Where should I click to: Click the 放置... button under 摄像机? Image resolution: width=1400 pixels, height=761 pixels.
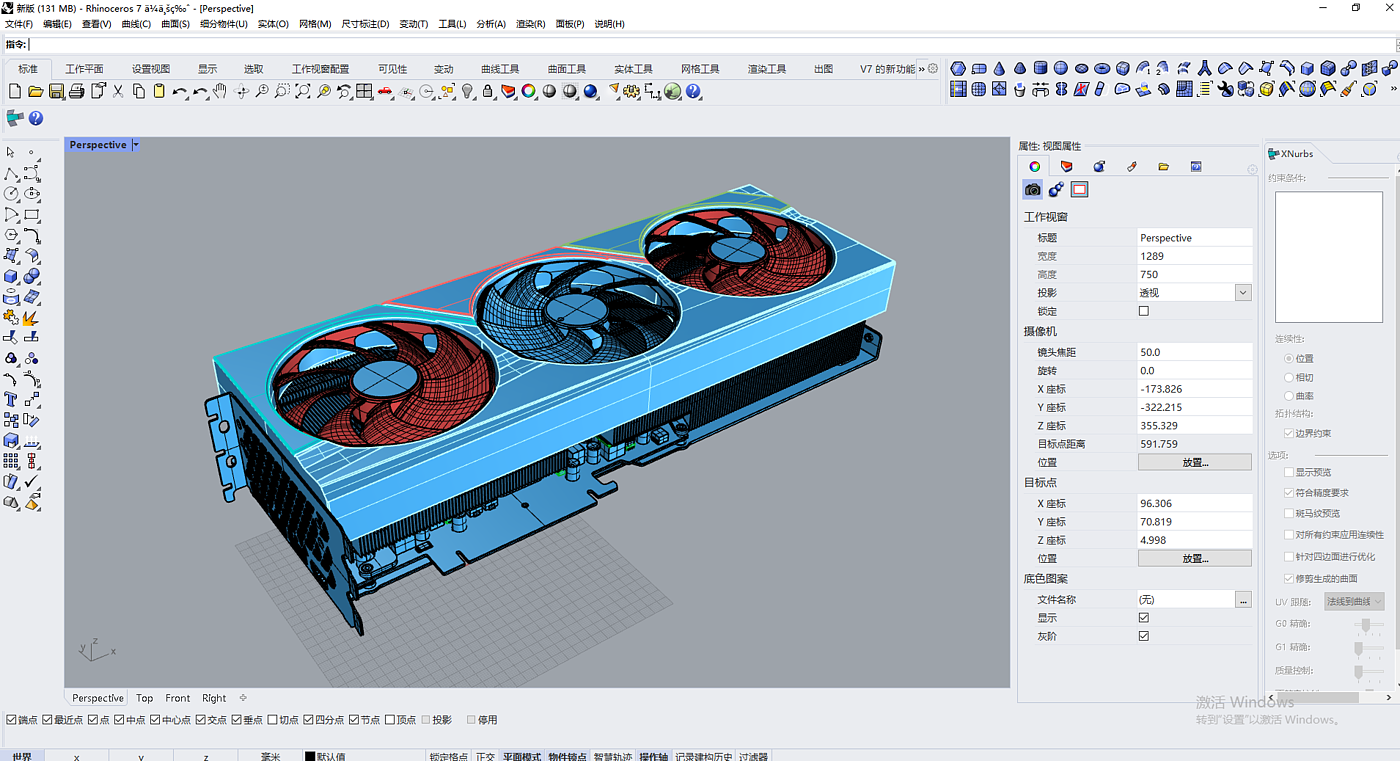click(x=1194, y=463)
